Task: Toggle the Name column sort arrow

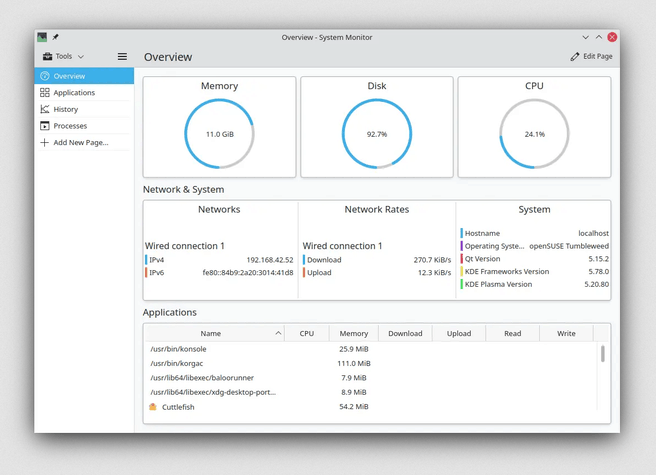Action: tap(278, 333)
